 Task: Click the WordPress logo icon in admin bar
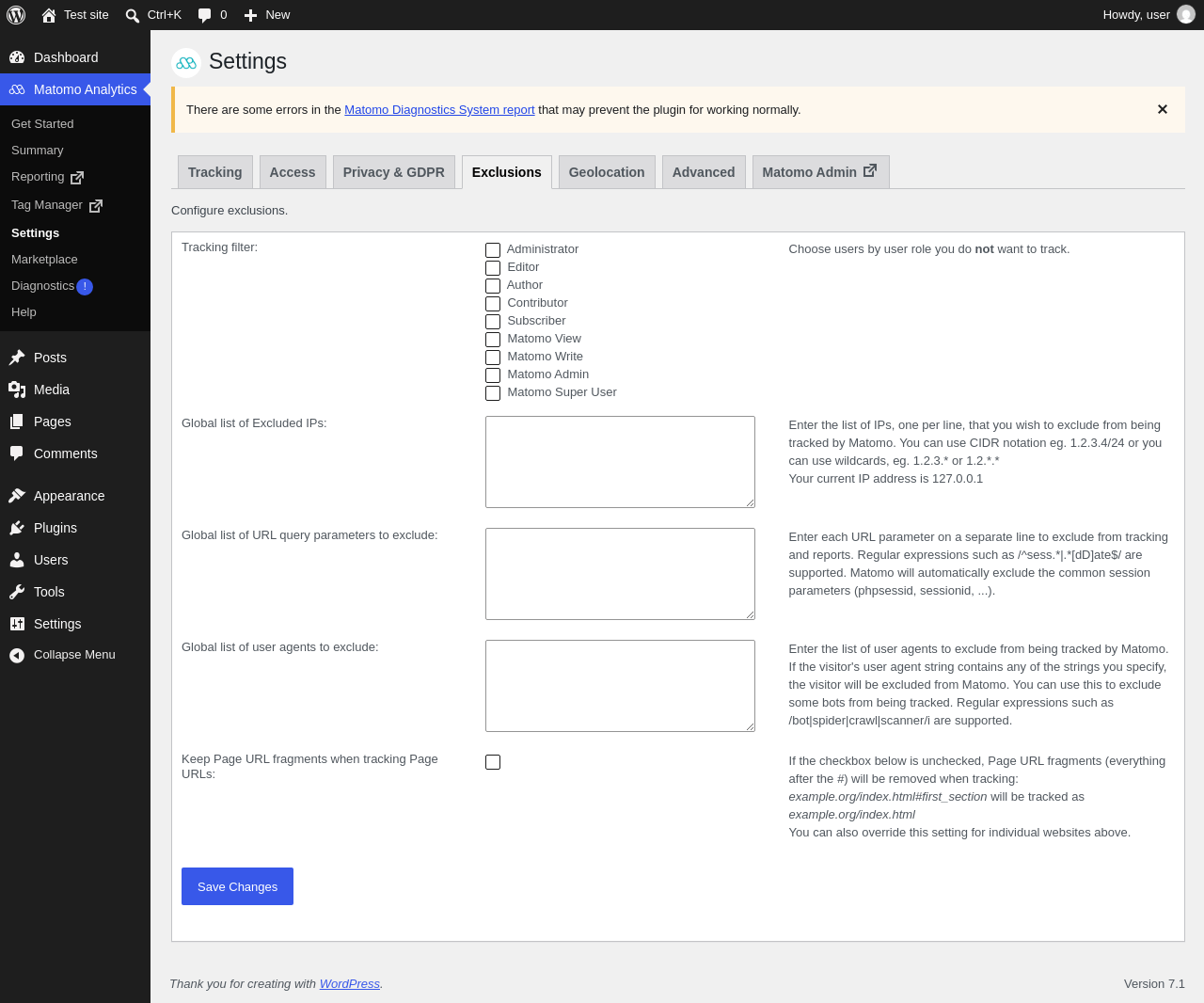16,15
